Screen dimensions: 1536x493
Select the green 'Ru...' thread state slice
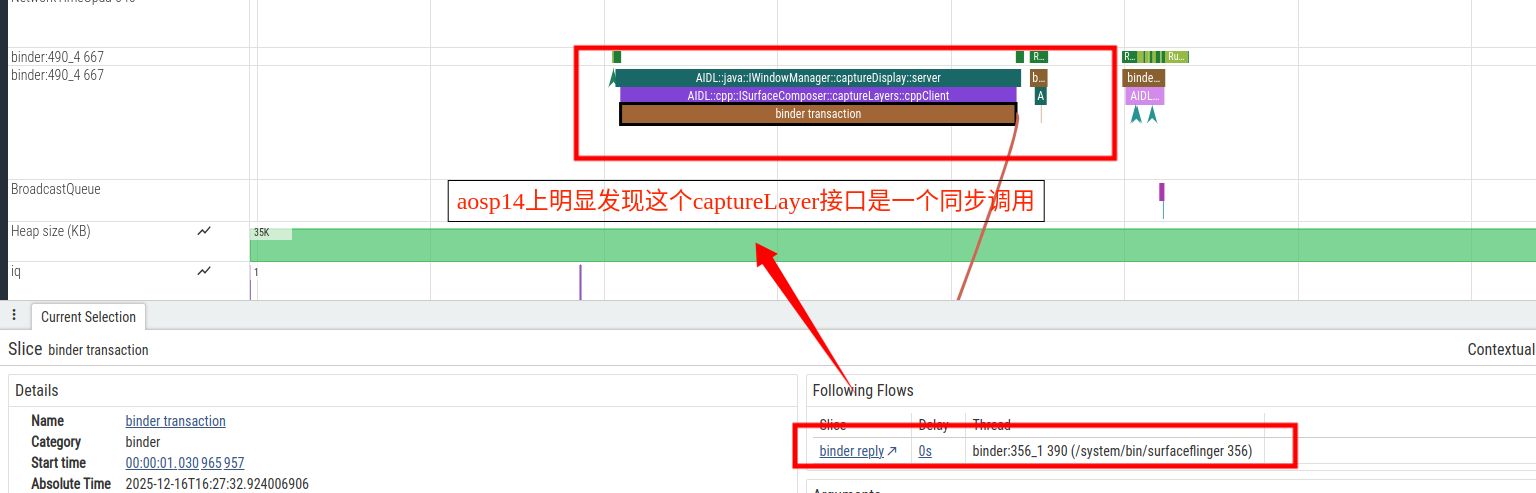point(1177,57)
